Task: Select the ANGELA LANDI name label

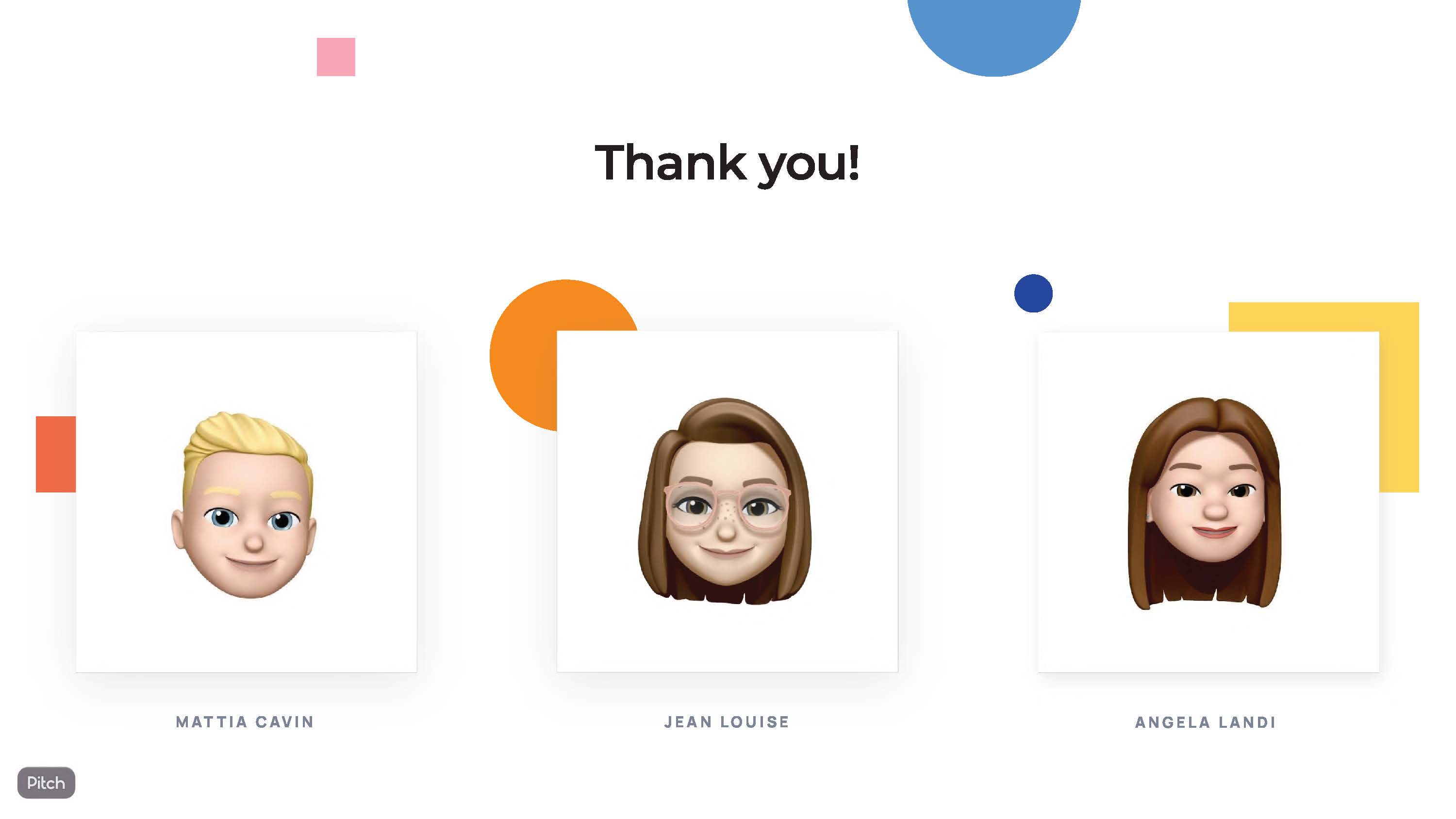Action: 1206,722
